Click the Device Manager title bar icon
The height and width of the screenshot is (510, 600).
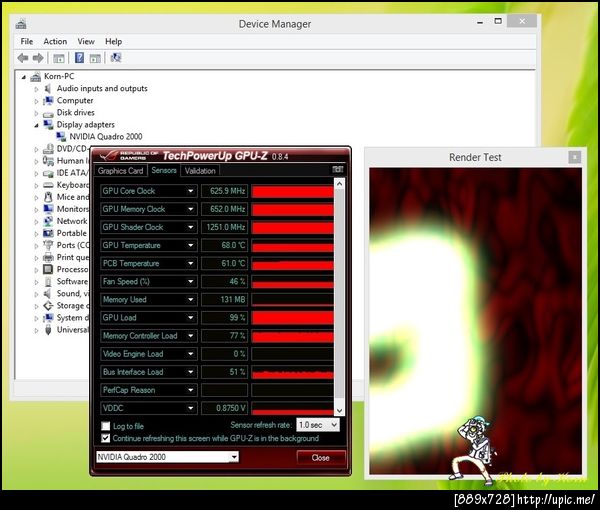click(21, 24)
